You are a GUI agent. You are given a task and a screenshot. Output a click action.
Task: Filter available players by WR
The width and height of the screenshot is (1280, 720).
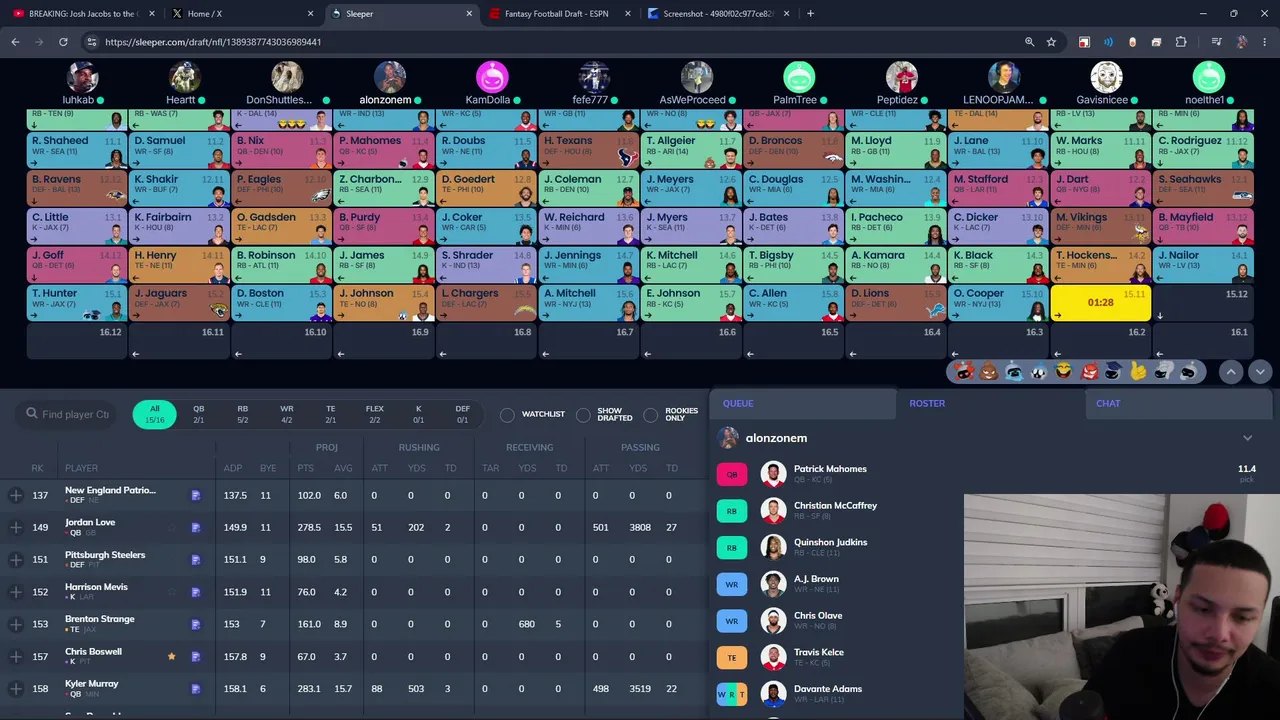click(x=287, y=414)
